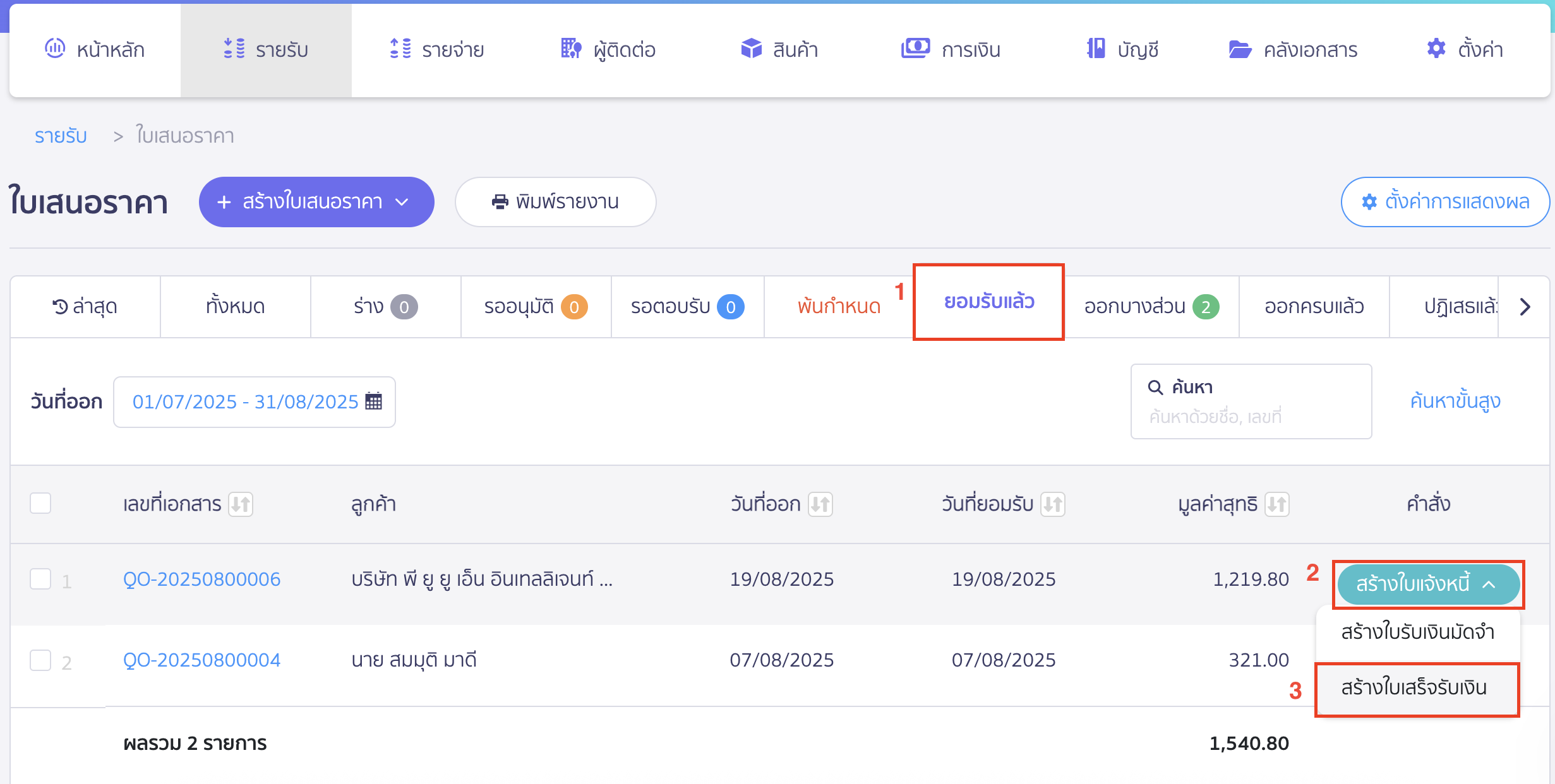Switch to the รออนุมัติ tab
The image size is (1555, 784).
(x=536, y=307)
